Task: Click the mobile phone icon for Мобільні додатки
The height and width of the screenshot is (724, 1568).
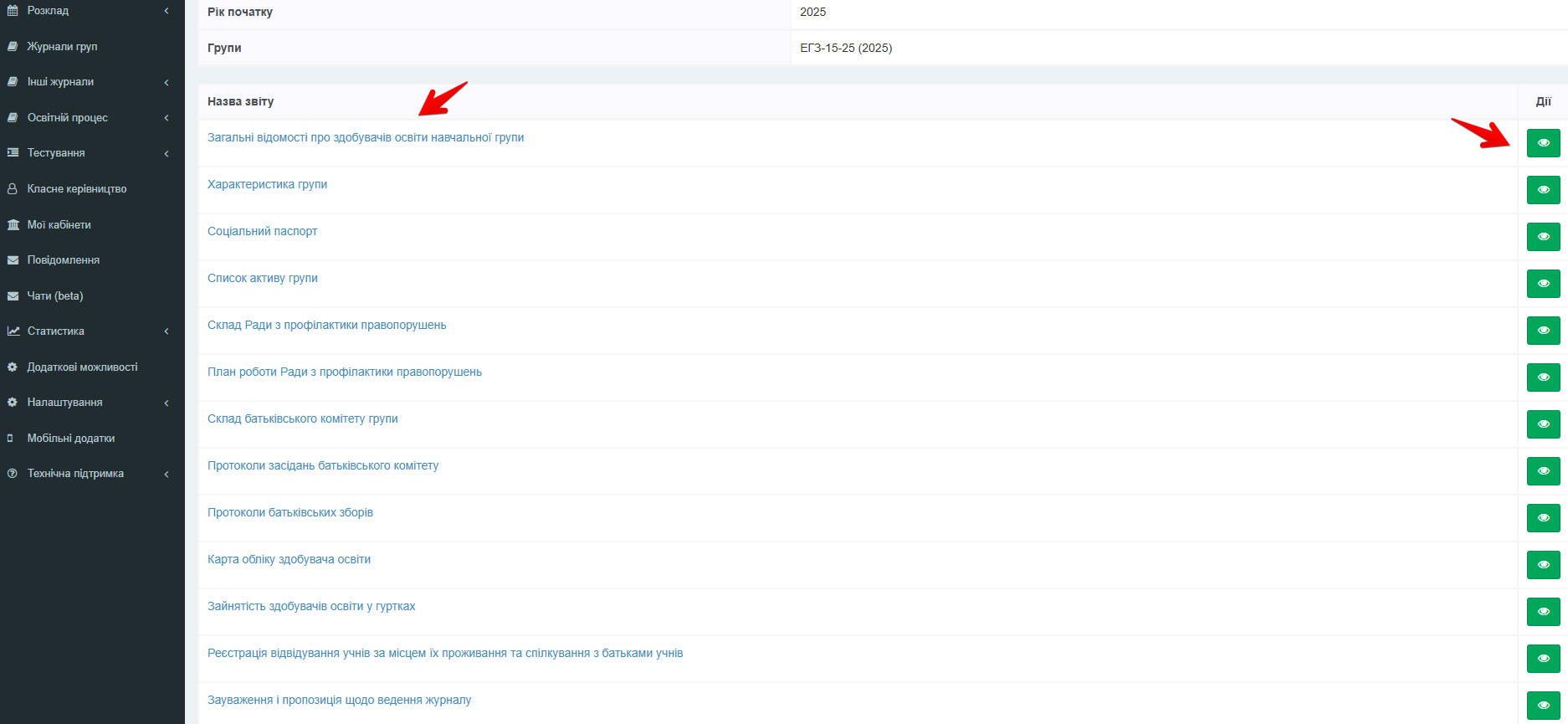Action: click(x=10, y=439)
